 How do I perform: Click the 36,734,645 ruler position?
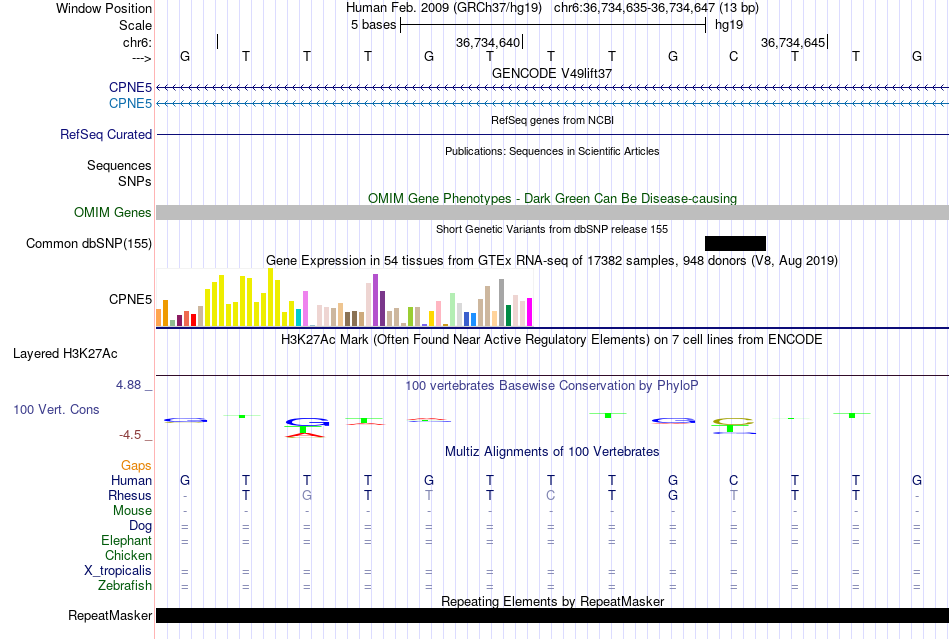pos(793,42)
